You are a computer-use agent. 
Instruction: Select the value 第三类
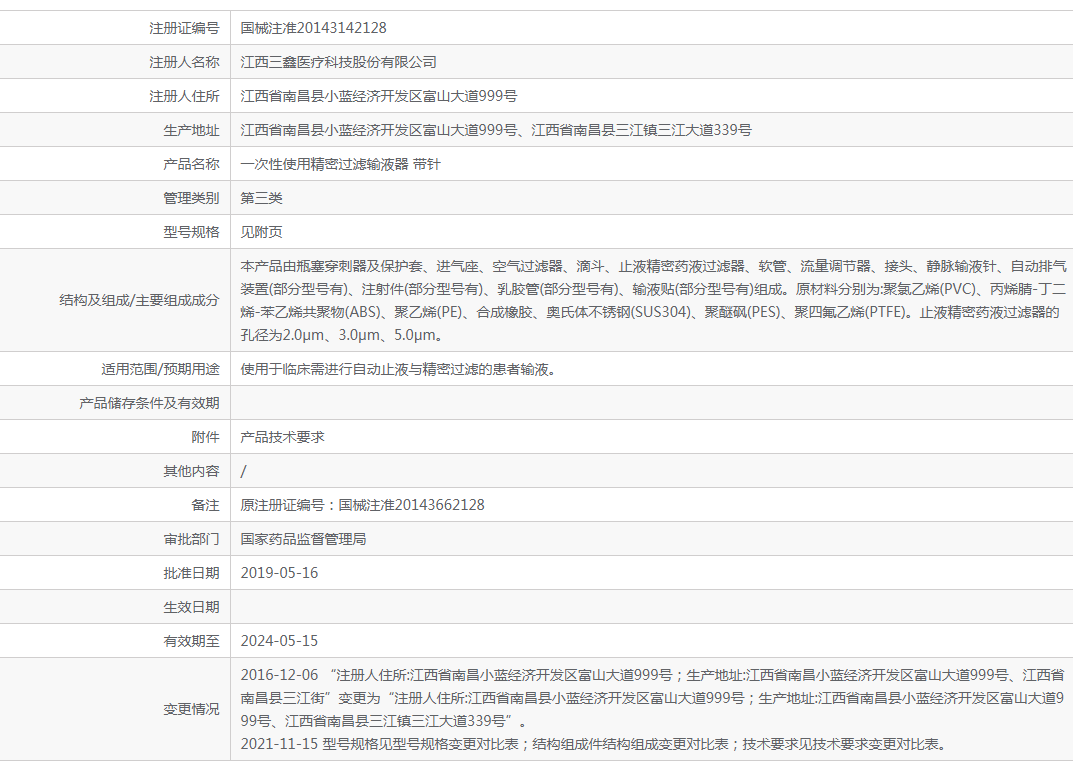coord(261,198)
